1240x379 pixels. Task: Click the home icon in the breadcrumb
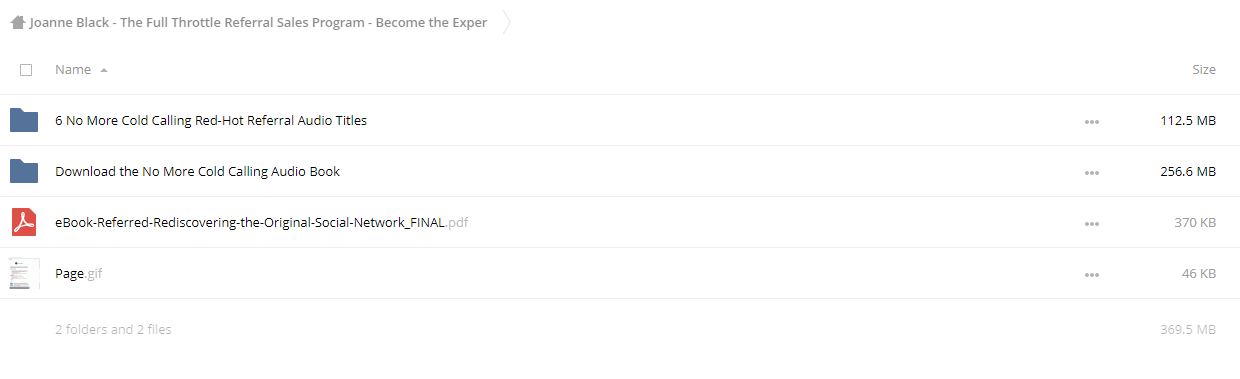pos(18,22)
